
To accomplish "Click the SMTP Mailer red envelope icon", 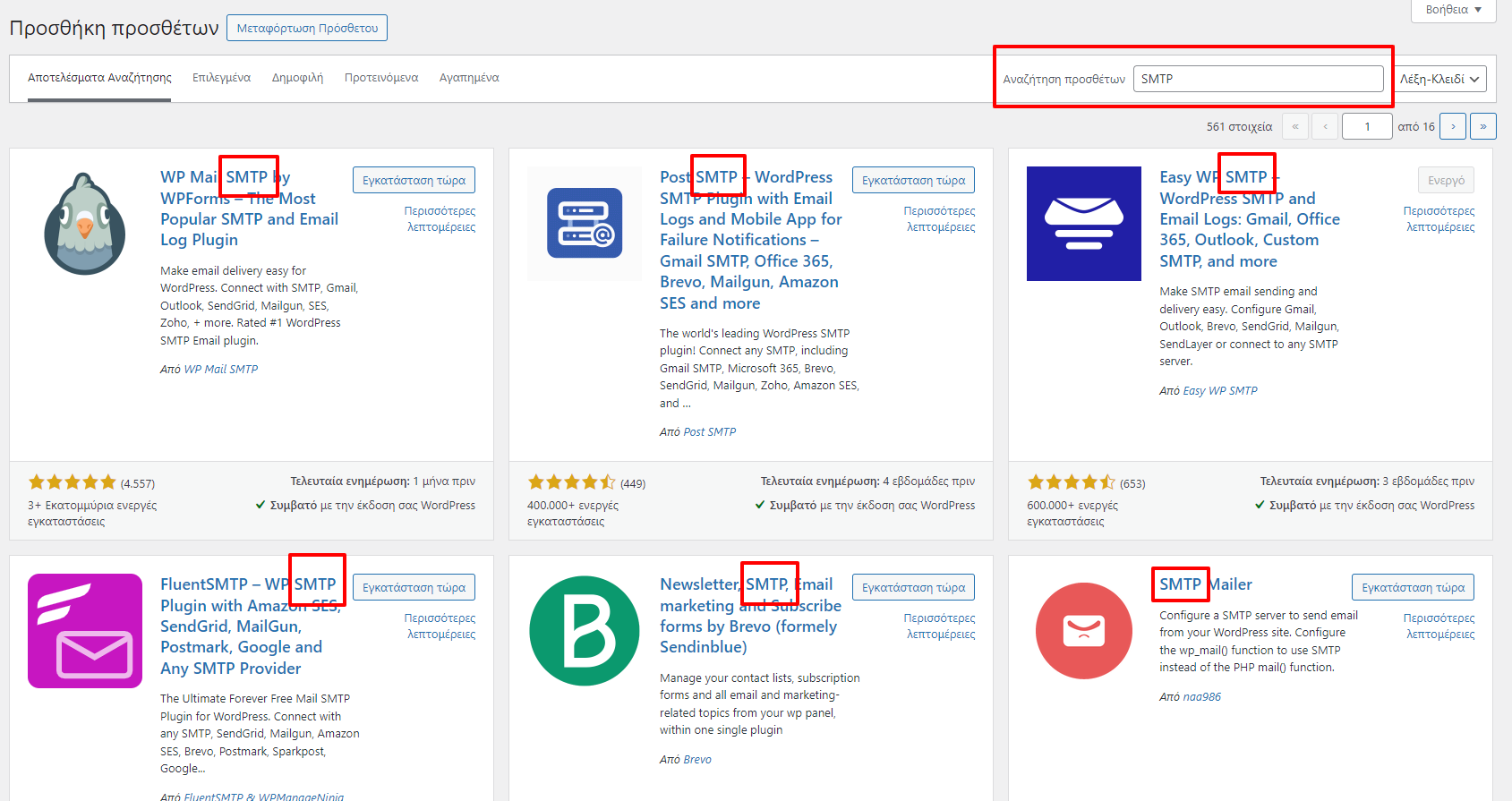I will pyautogui.click(x=1084, y=631).
